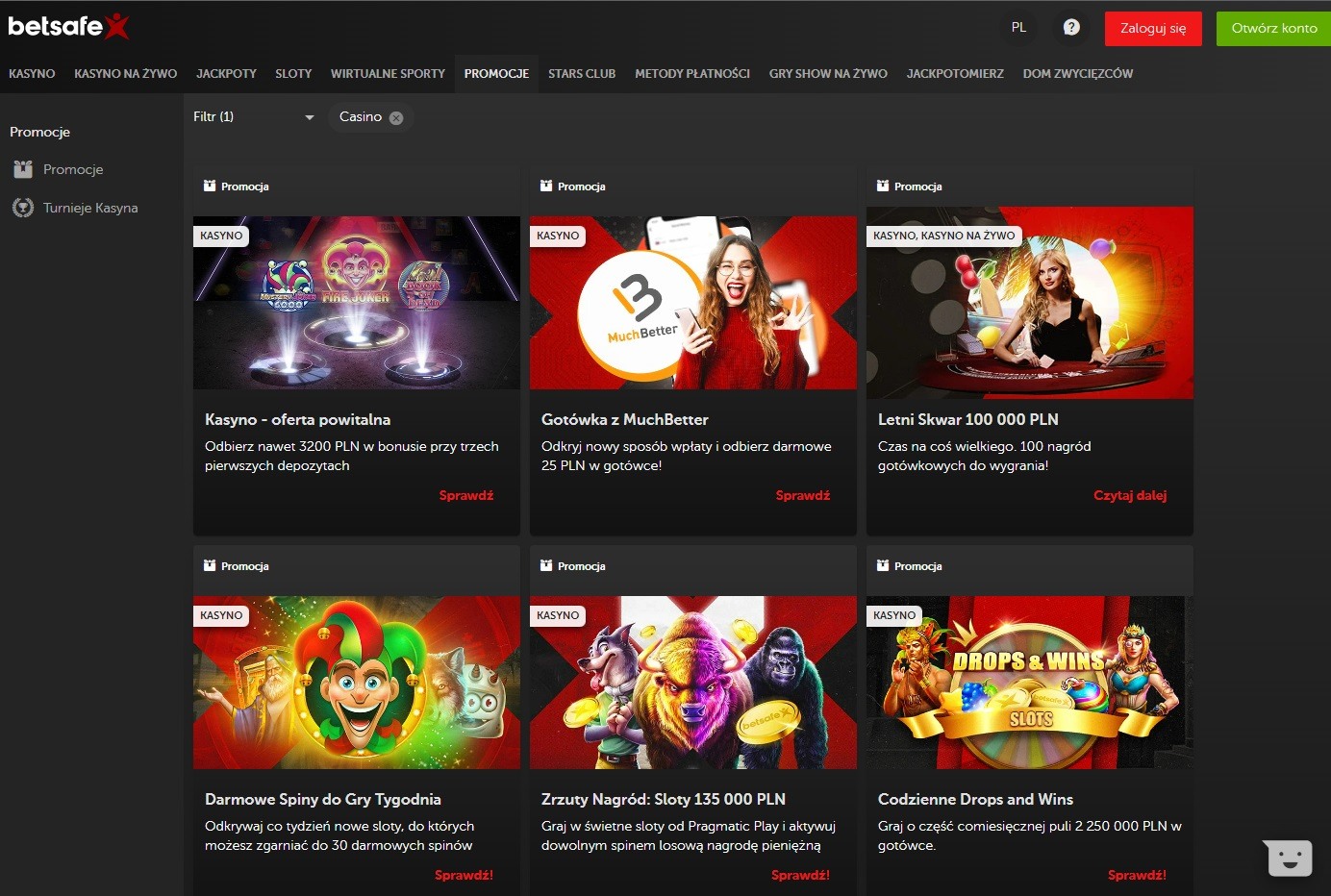Screen dimensions: 1331x896
Task: Click the Betsafe logo
Action: click(x=67, y=26)
